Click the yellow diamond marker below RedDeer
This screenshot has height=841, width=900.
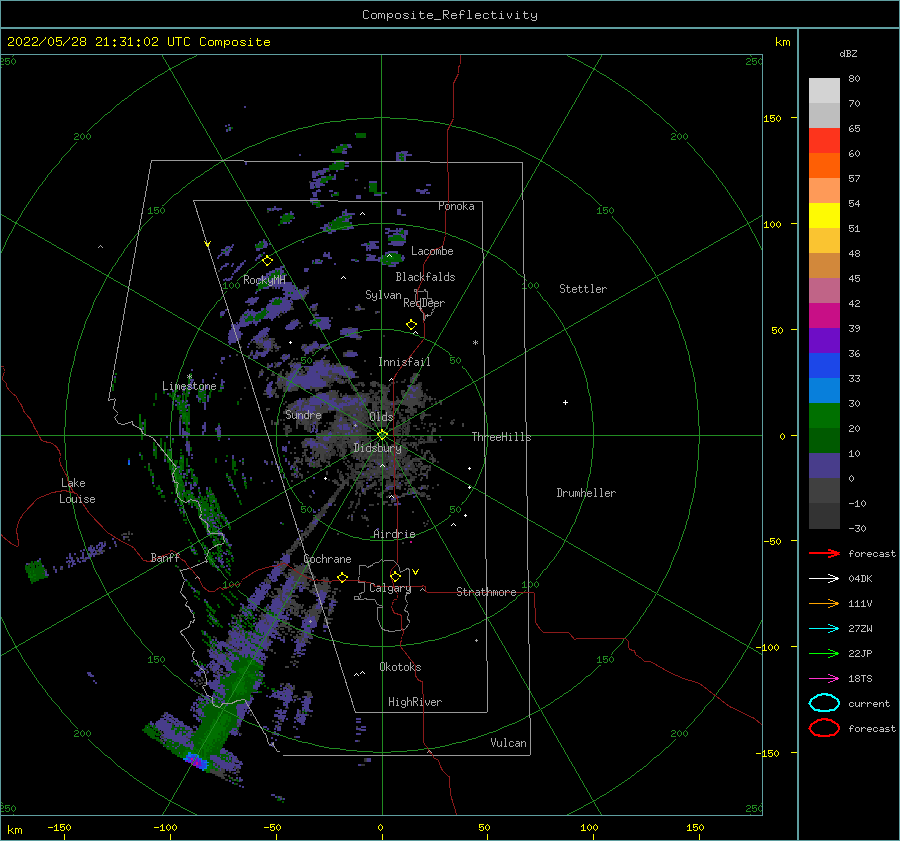pos(411,325)
